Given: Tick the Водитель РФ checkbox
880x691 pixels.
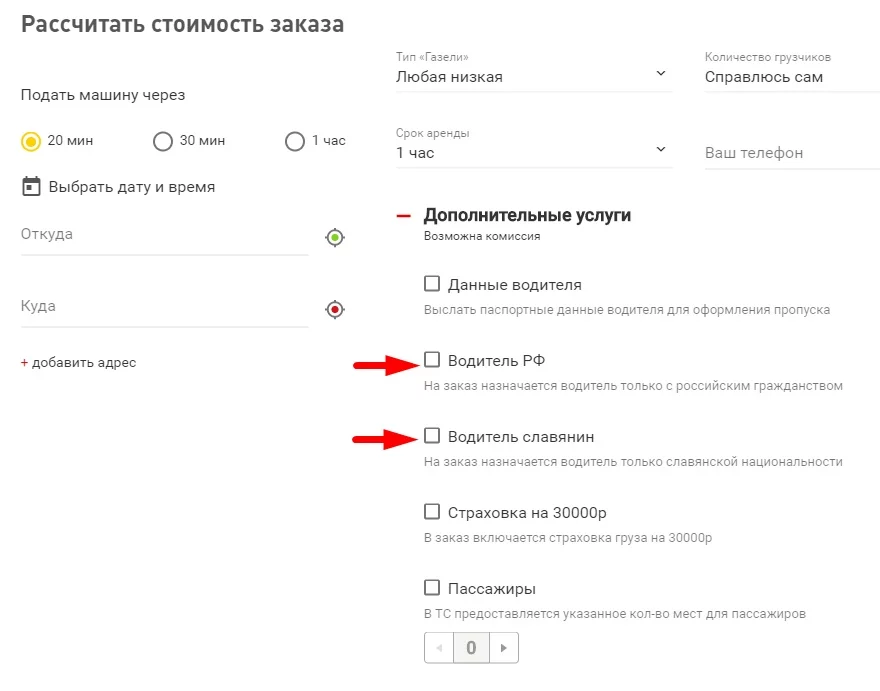Looking at the screenshot, I should (x=432, y=360).
